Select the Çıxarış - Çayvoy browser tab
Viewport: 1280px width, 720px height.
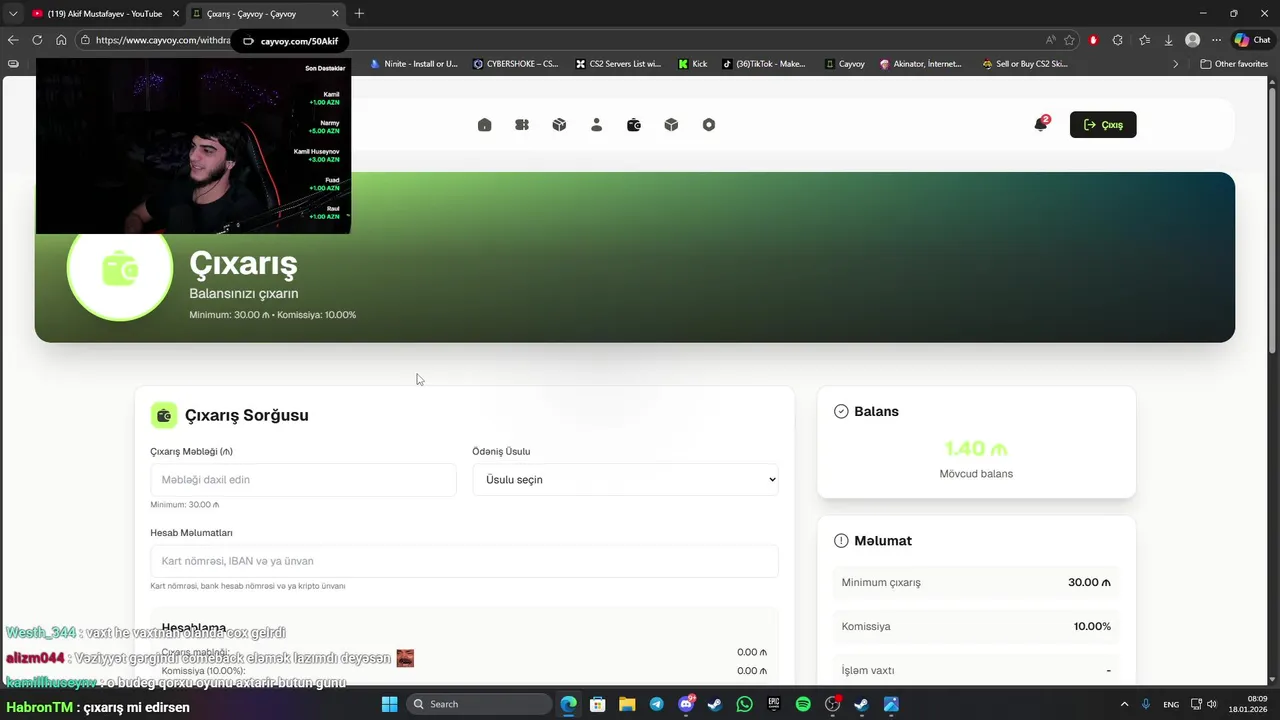tap(264, 14)
